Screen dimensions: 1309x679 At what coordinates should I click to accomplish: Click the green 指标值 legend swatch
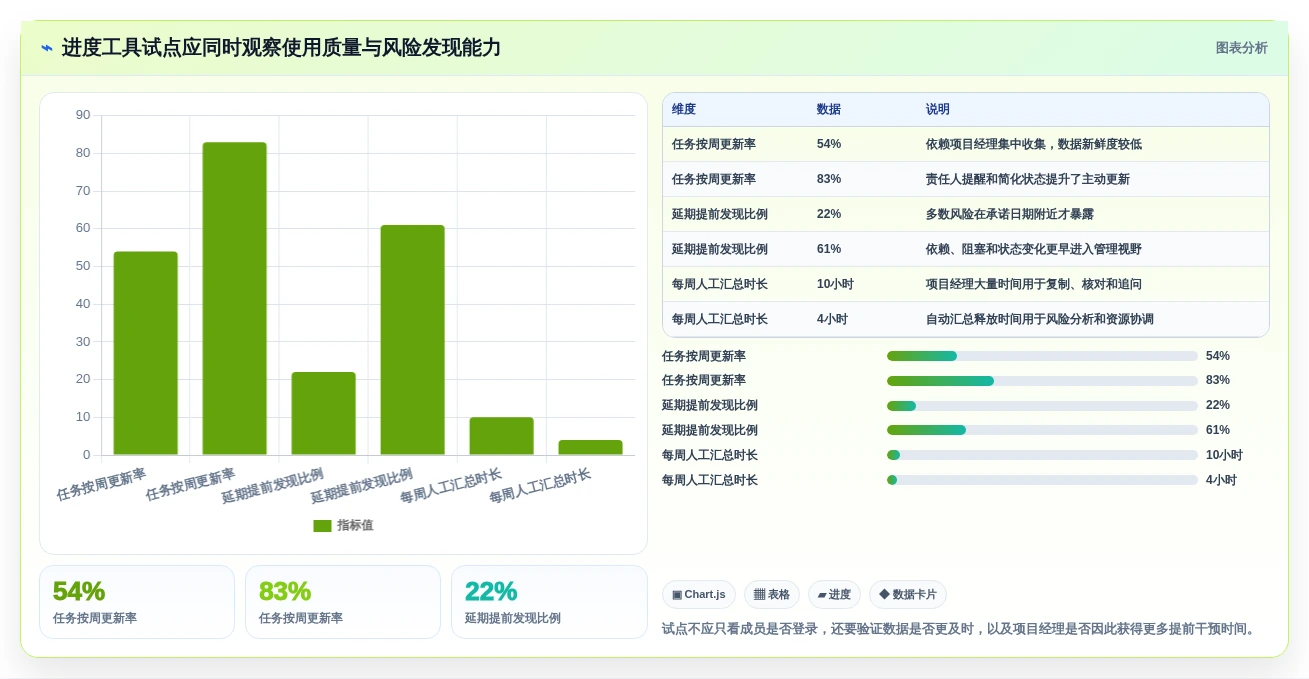pos(322,525)
